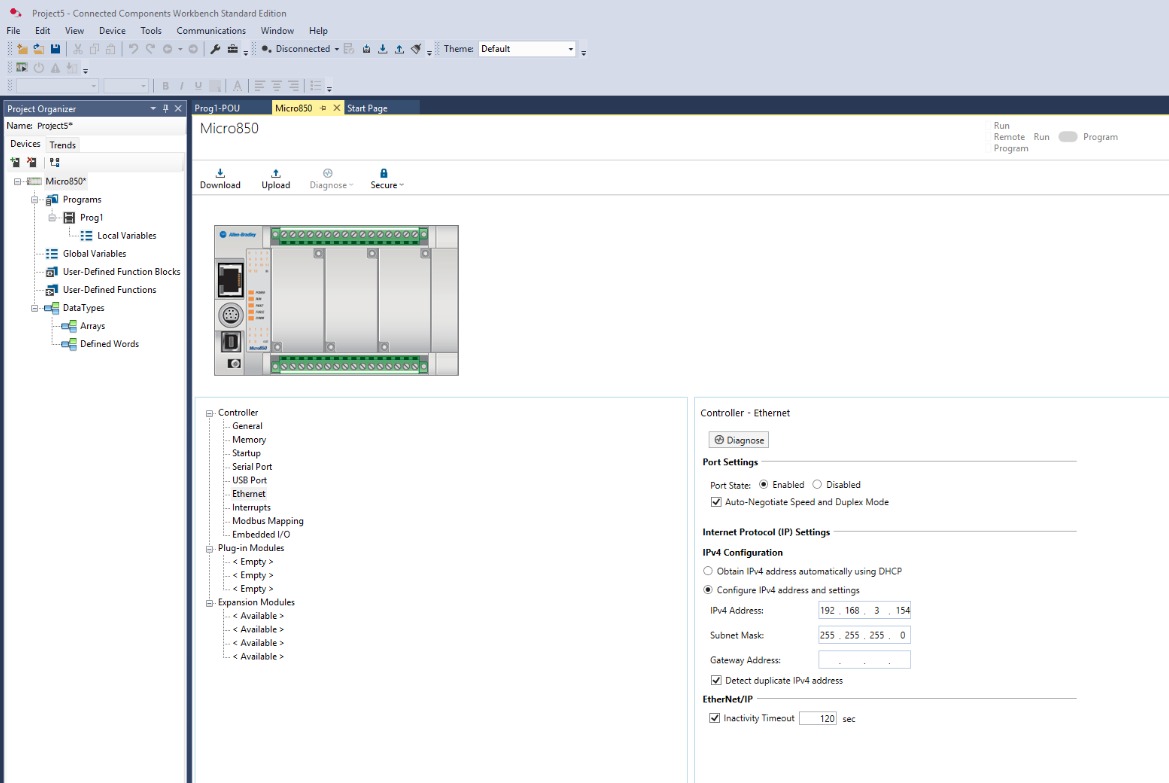Uncheck Detect duplicate IPv4 address
The image size is (1169, 783).
click(x=715, y=680)
